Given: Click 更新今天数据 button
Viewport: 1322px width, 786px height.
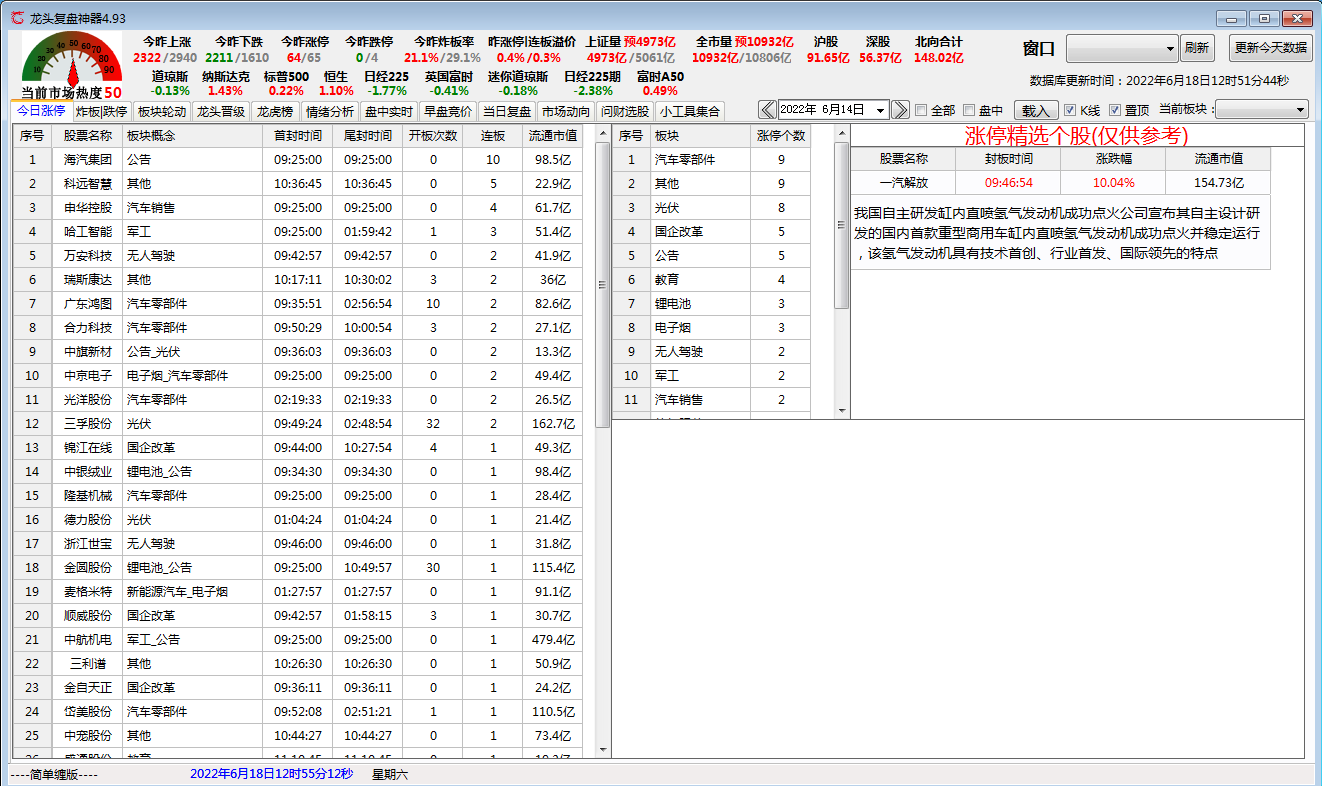Looking at the screenshot, I should [1270, 48].
